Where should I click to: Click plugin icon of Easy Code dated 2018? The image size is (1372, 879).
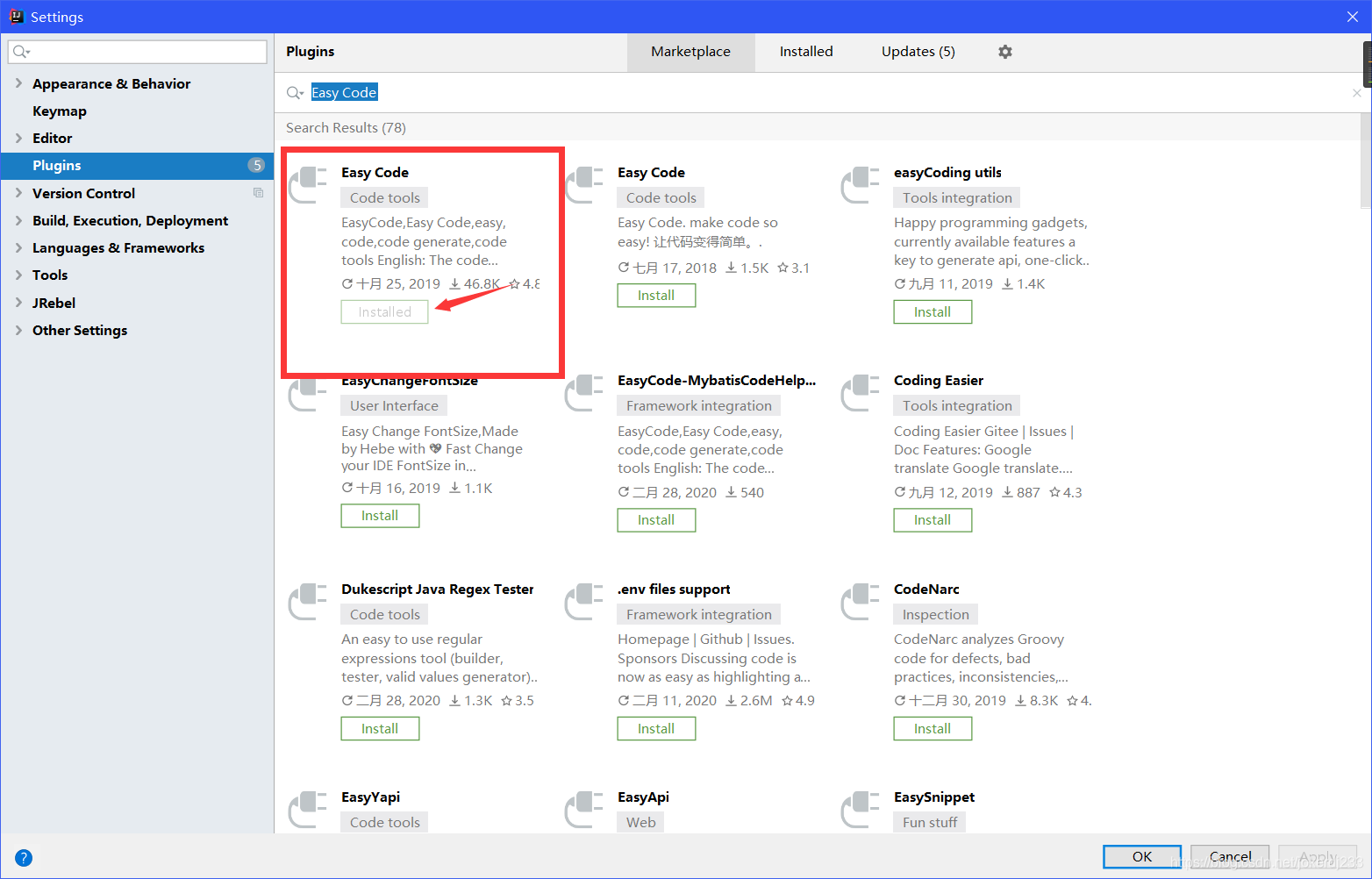[x=585, y=185]
